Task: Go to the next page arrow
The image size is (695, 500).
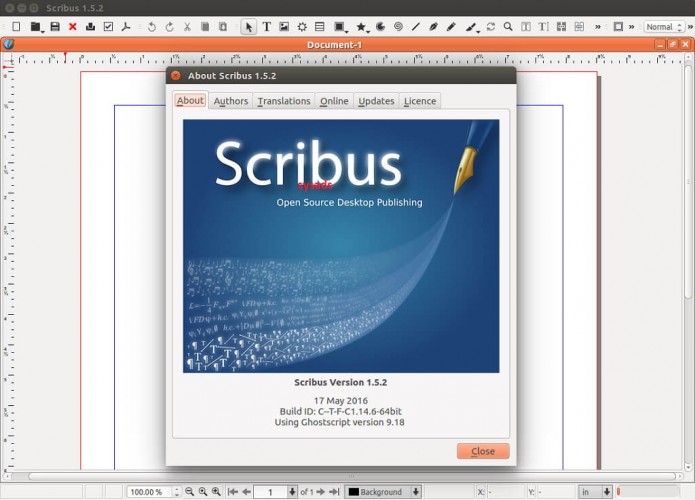Action: [320, 492]
